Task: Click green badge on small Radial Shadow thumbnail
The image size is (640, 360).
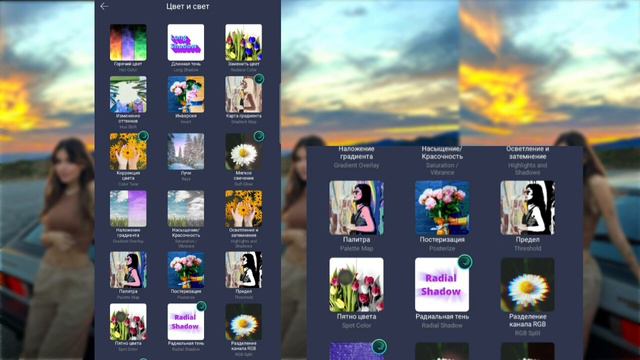Action: 201,306
